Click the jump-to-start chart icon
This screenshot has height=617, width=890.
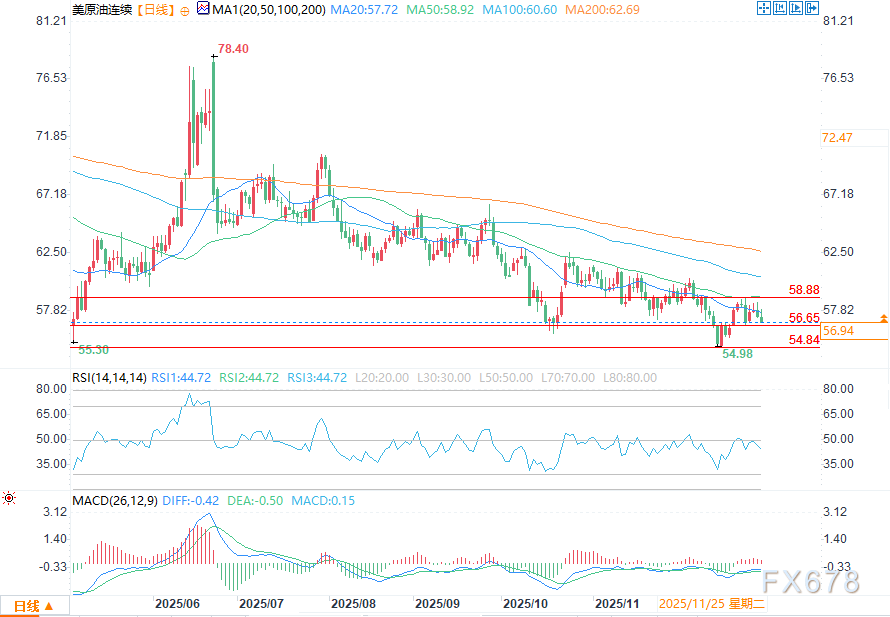pos(780,9)
